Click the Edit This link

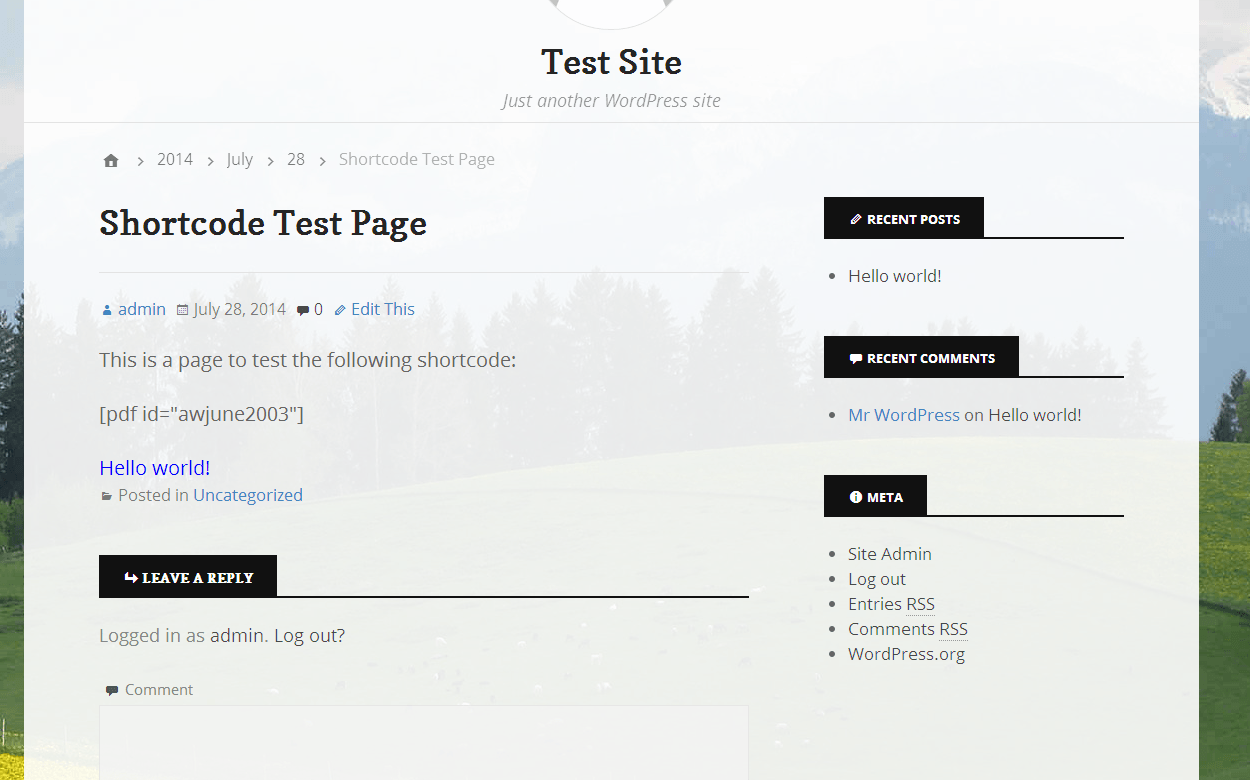[382, 309]
